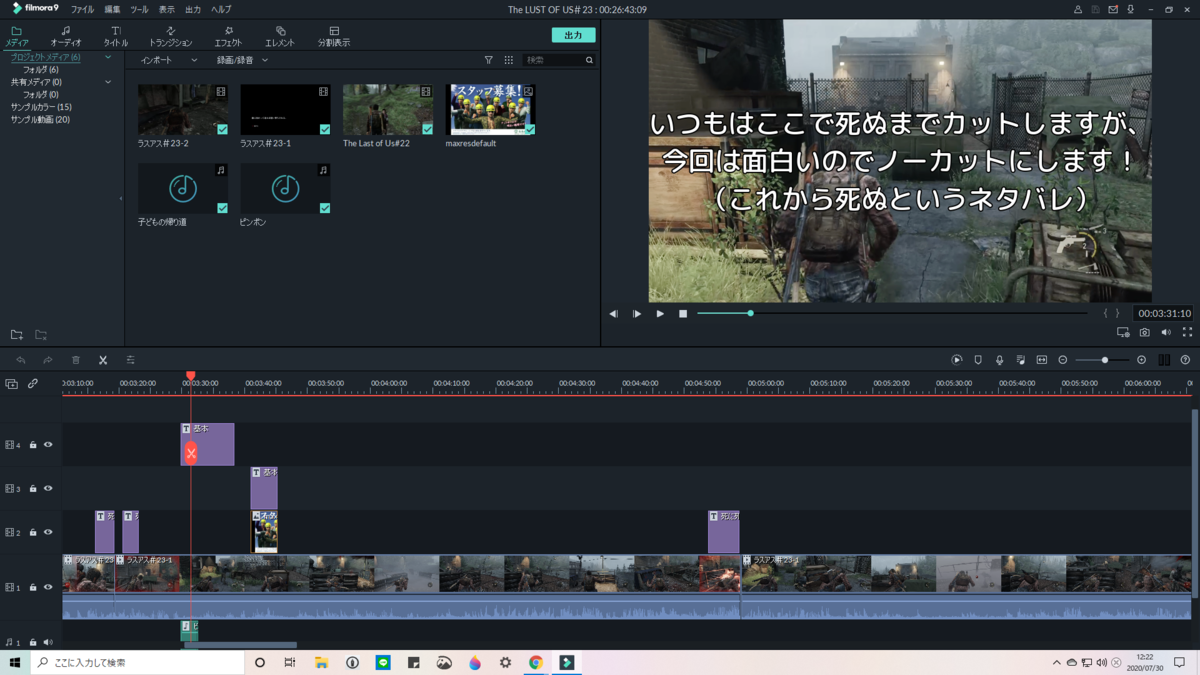Open the ヘルプ menu
This screenshot has height=675, width=1200.
(221, 9)
